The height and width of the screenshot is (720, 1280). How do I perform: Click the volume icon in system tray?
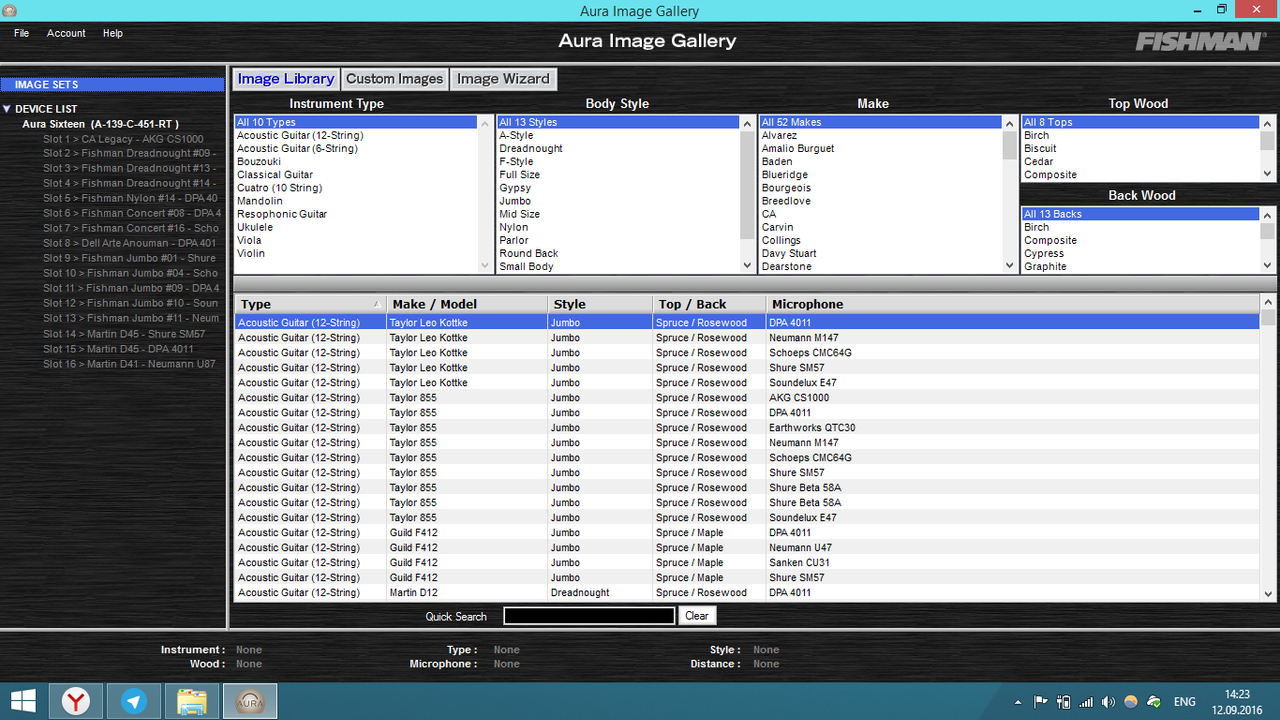point(1109,702)
